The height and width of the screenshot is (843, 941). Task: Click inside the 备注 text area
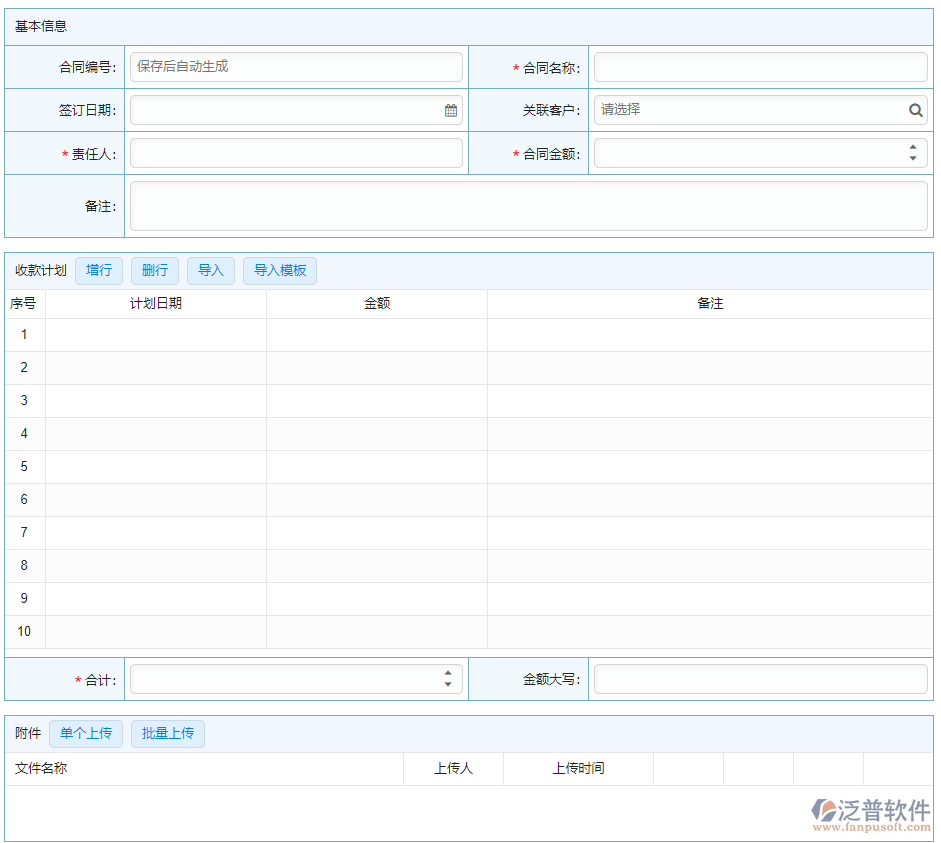(x=530, y=206)
